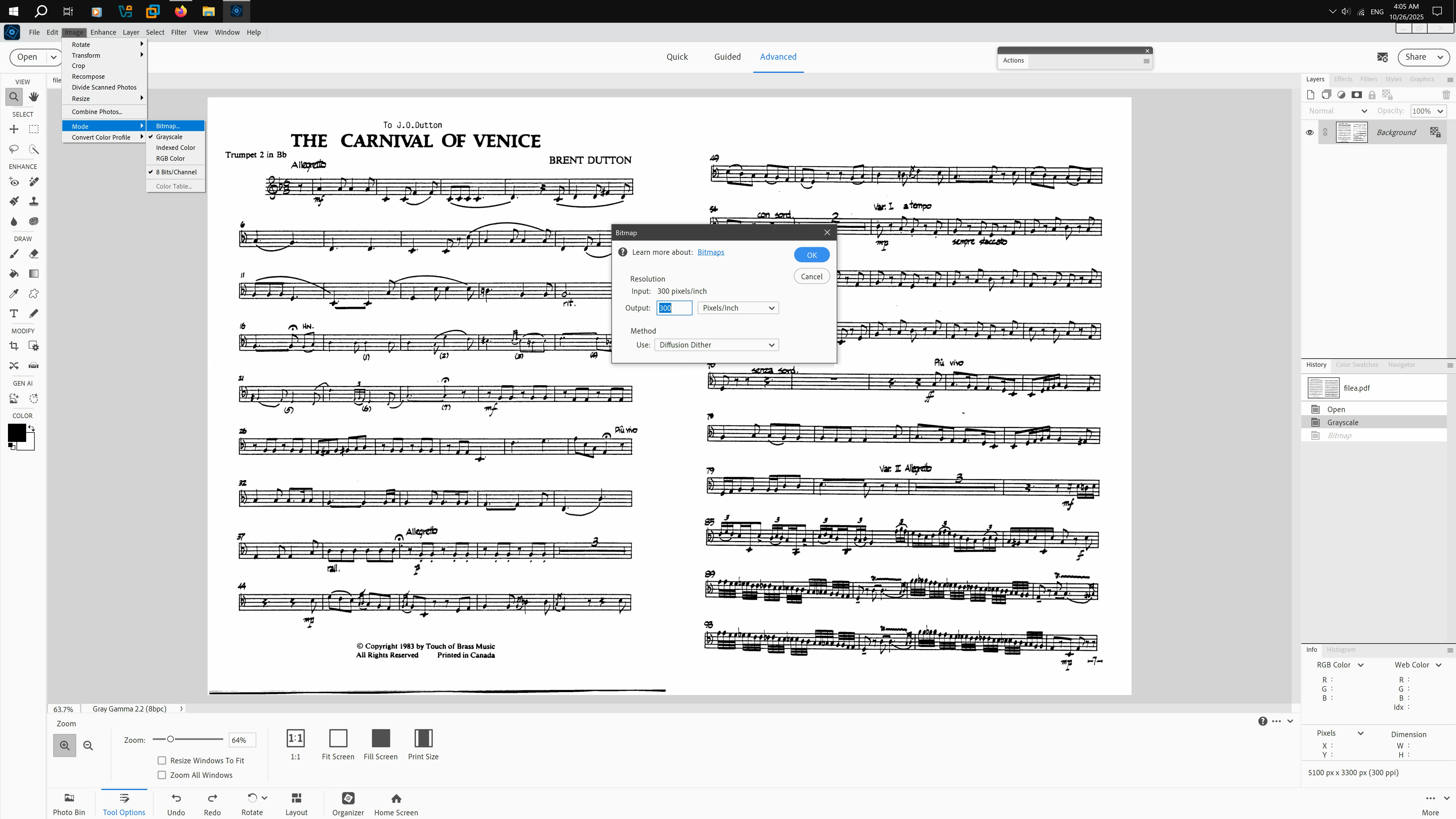Open the Bitmaps help link
This screenshot has width=1456, height=819.
pyautogui.click(x=710, y=252)
